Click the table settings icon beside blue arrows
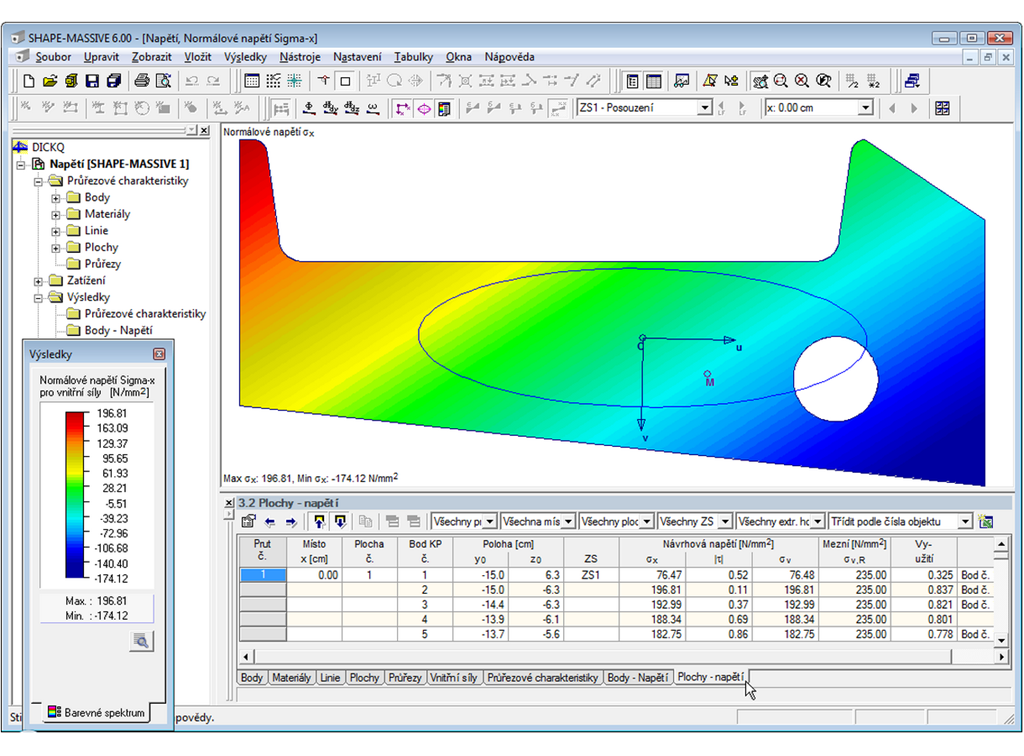 pos(248,522)
